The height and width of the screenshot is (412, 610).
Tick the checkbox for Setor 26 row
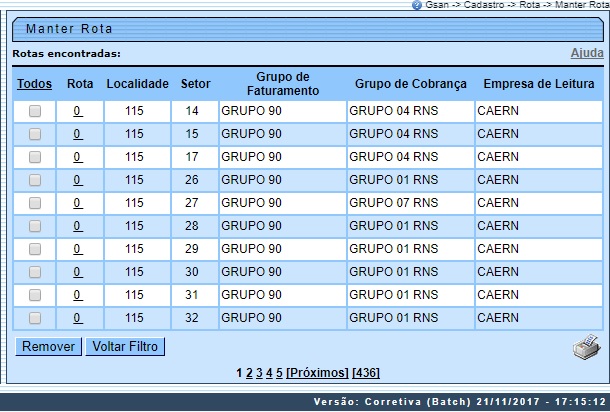[x=35, y=180]
